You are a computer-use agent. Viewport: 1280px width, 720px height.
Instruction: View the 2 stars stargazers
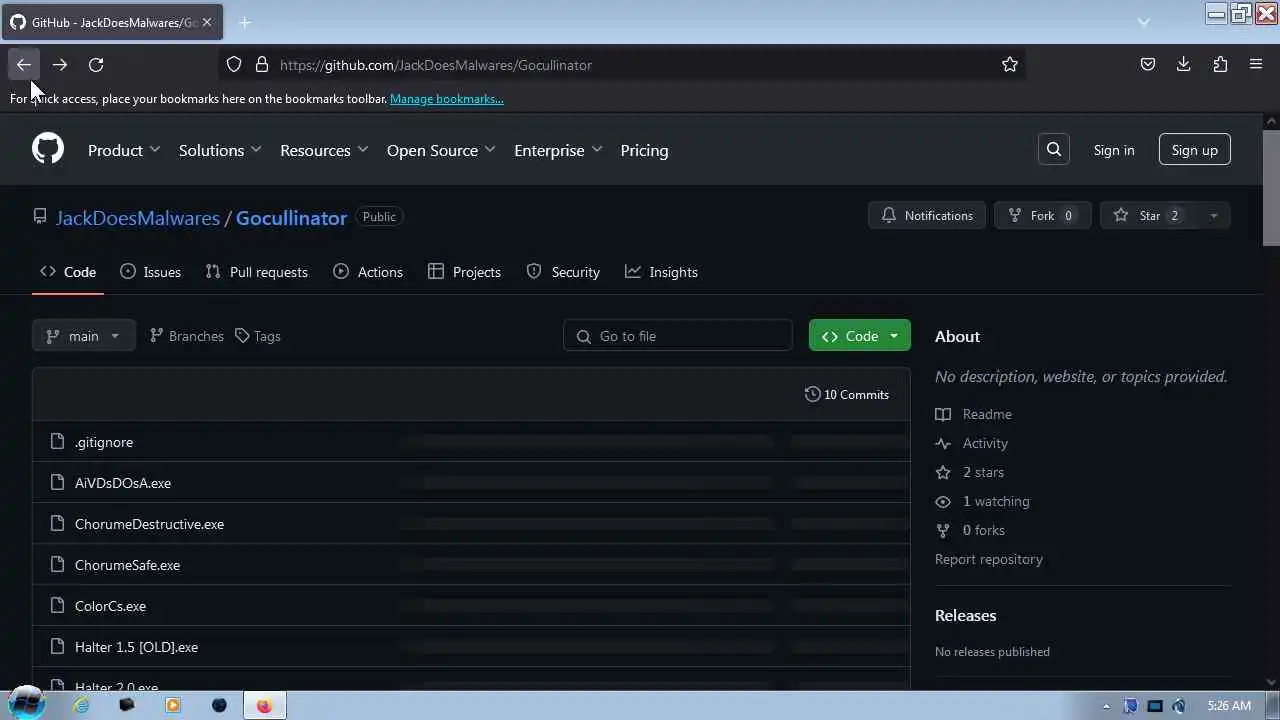coord(970,472)
